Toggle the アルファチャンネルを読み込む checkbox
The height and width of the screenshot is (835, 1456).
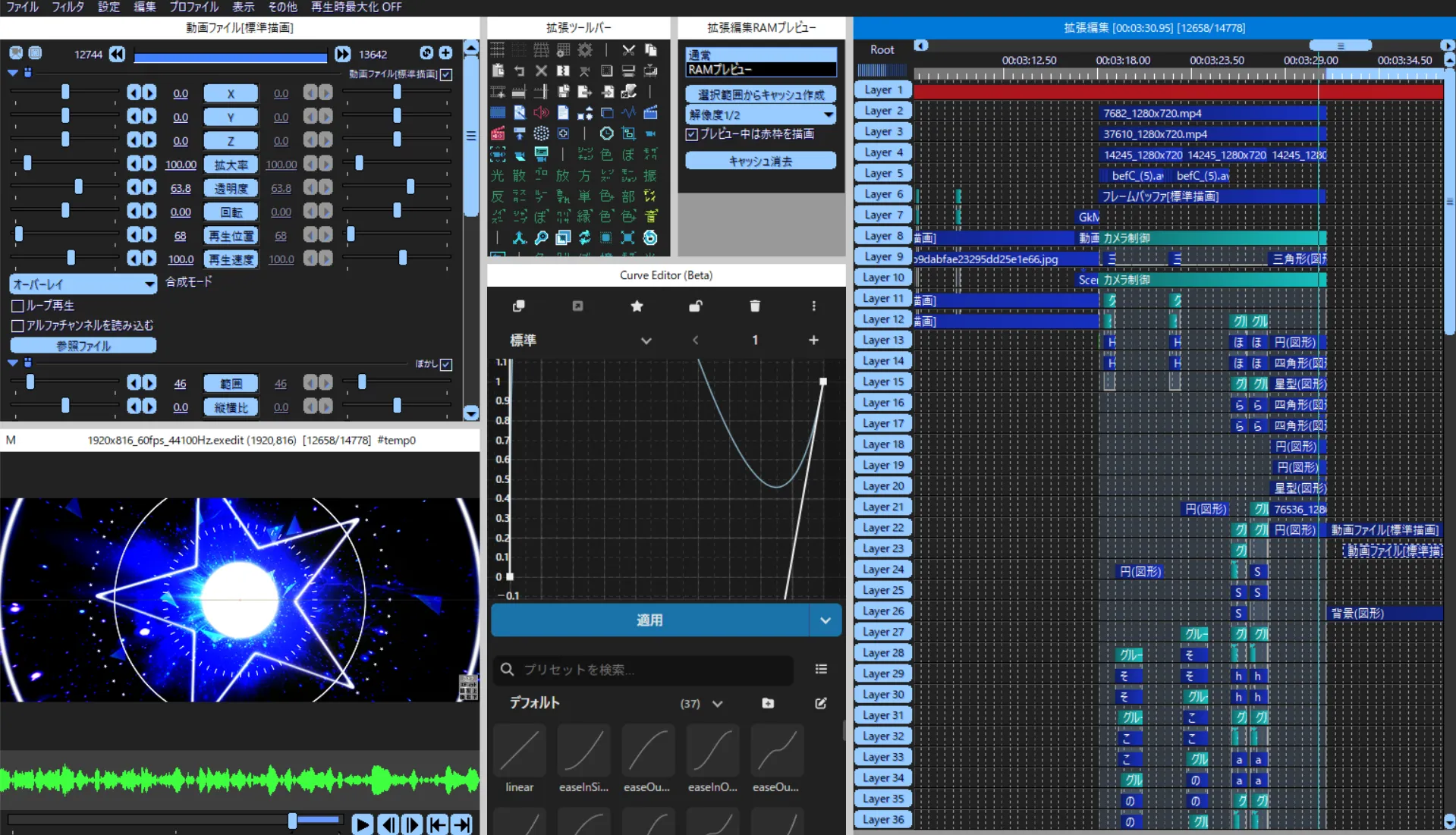[18, 325]
